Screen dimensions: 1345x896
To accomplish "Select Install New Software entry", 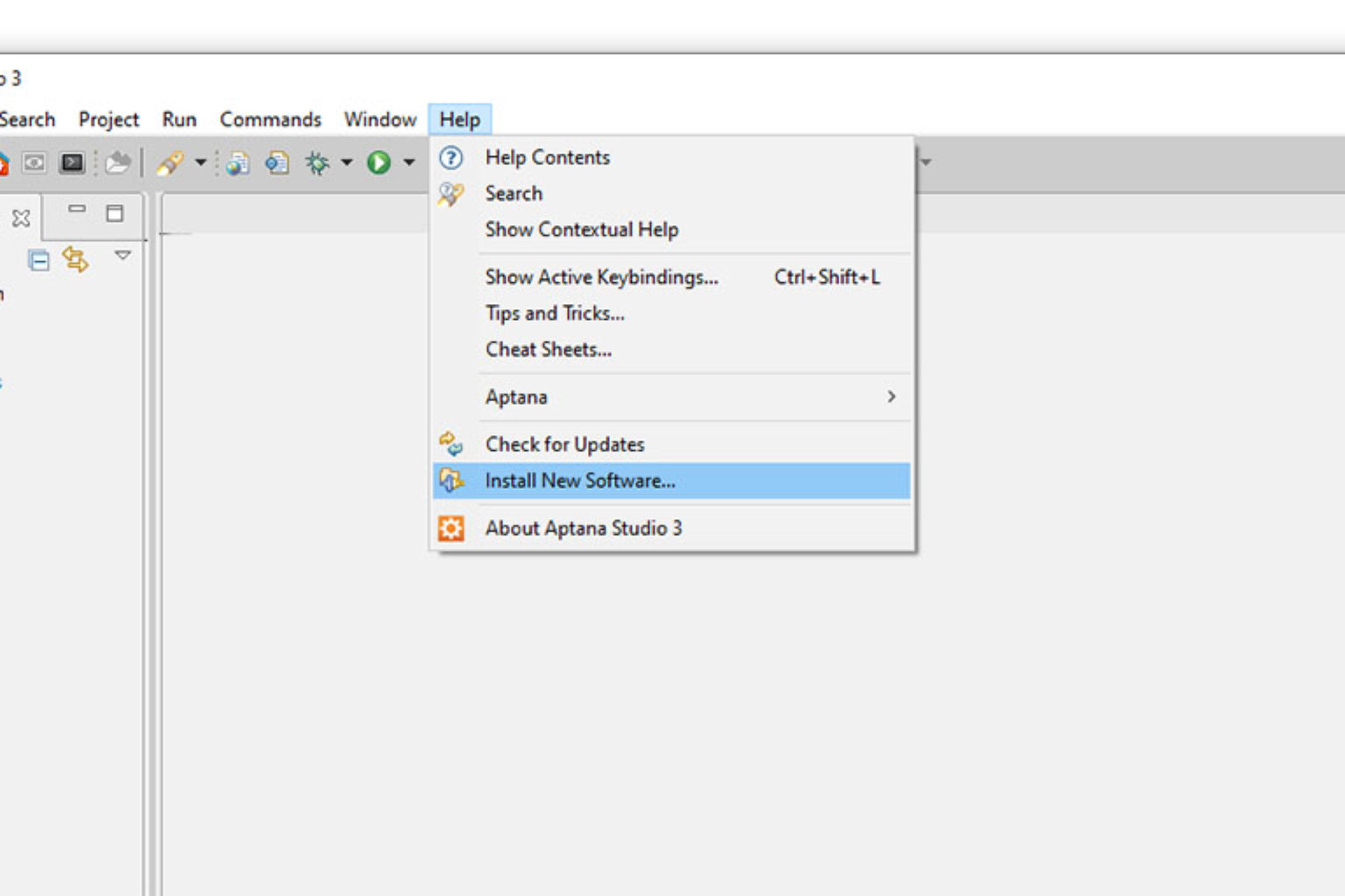I will point(671,480).
